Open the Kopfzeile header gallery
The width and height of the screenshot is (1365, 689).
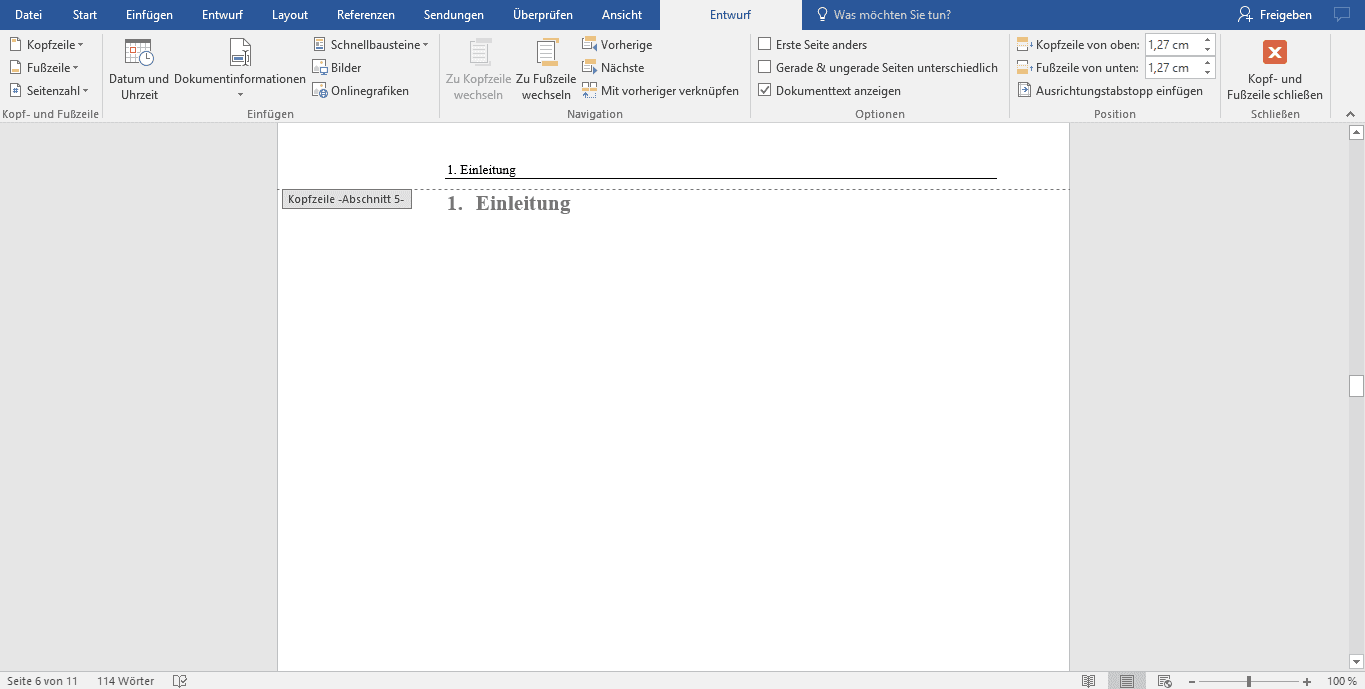(46, 45)
